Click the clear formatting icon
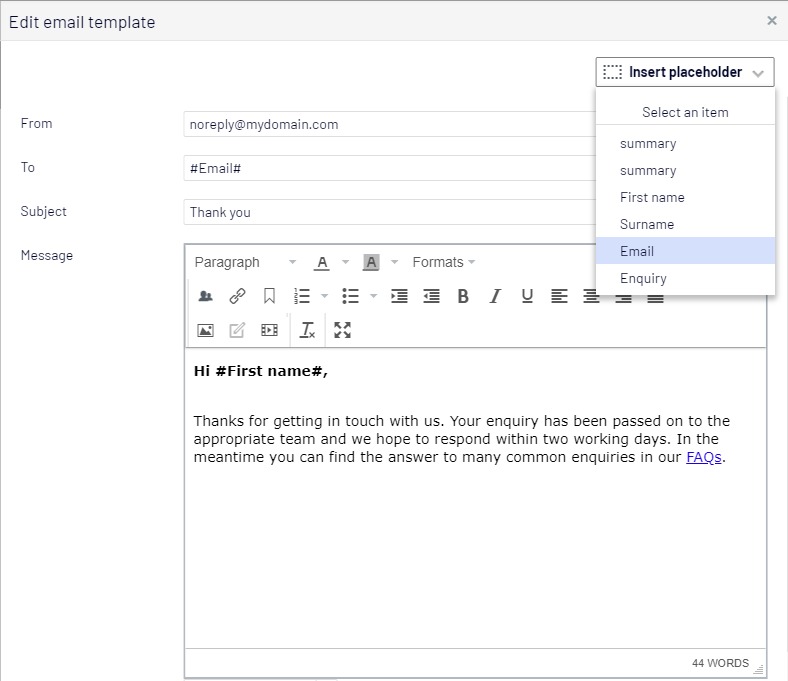Image resolution: width=788 pixels, height=681 pixels. (308, 330)
